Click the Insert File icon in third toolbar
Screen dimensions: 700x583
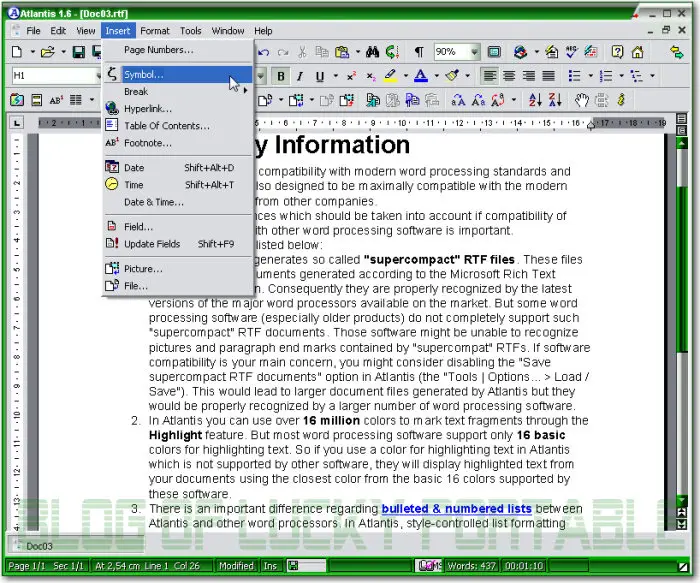(x=265, y=100)
